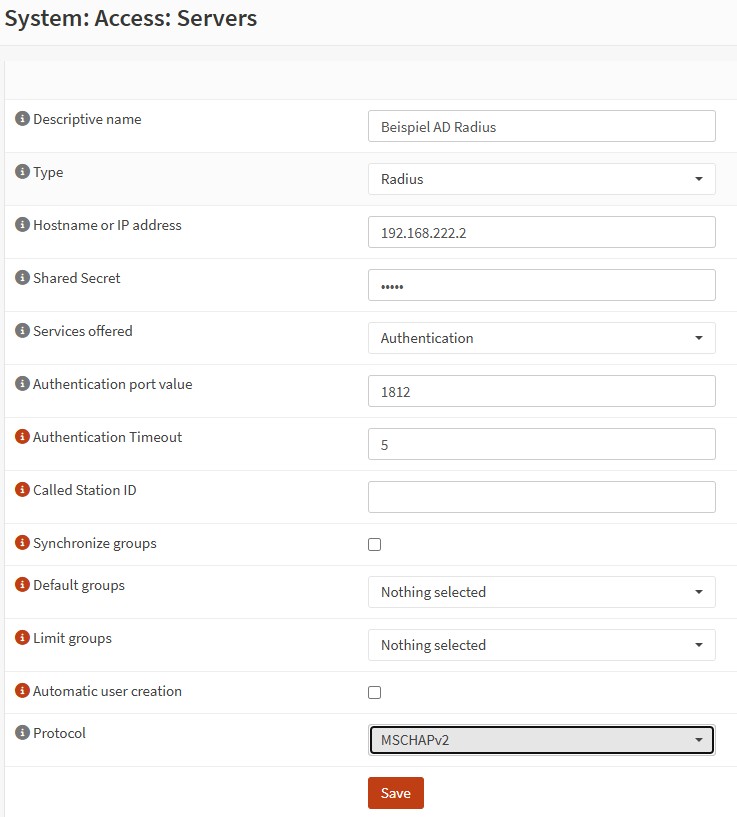
Task: Select the Authentication port value field
Action: [542, 391]
